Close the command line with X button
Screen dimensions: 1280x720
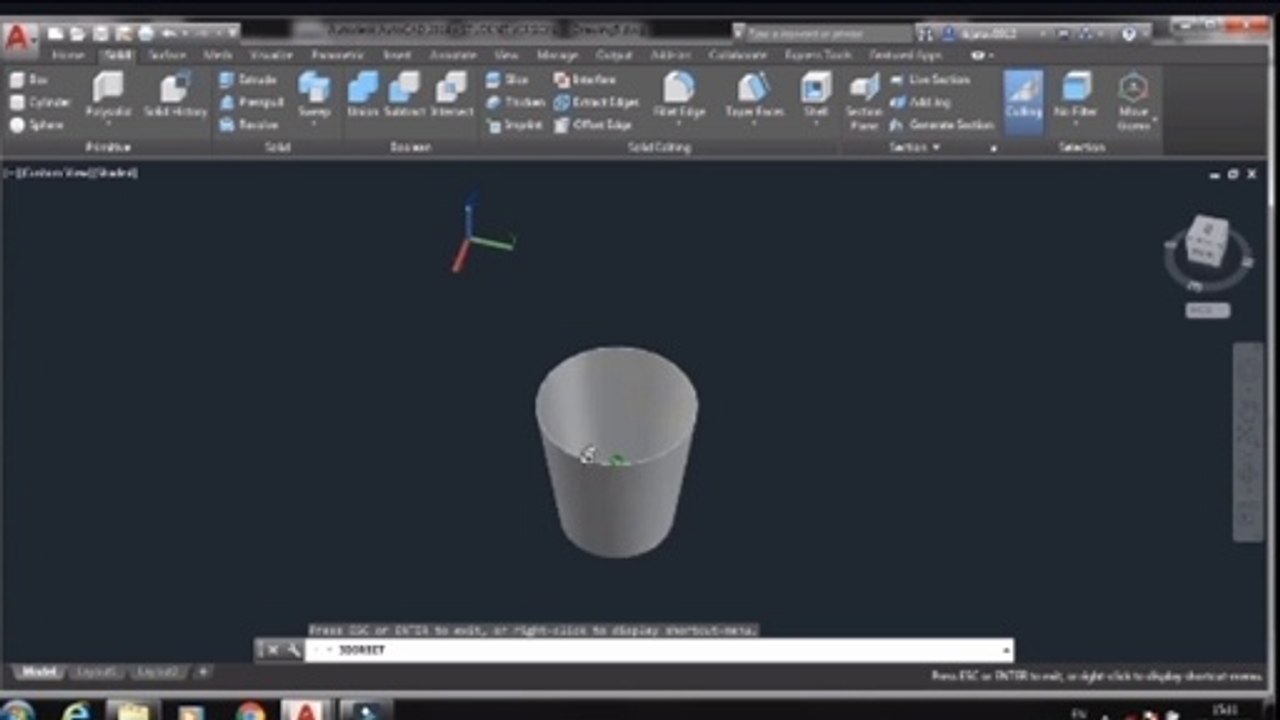(x=270, y=650)
